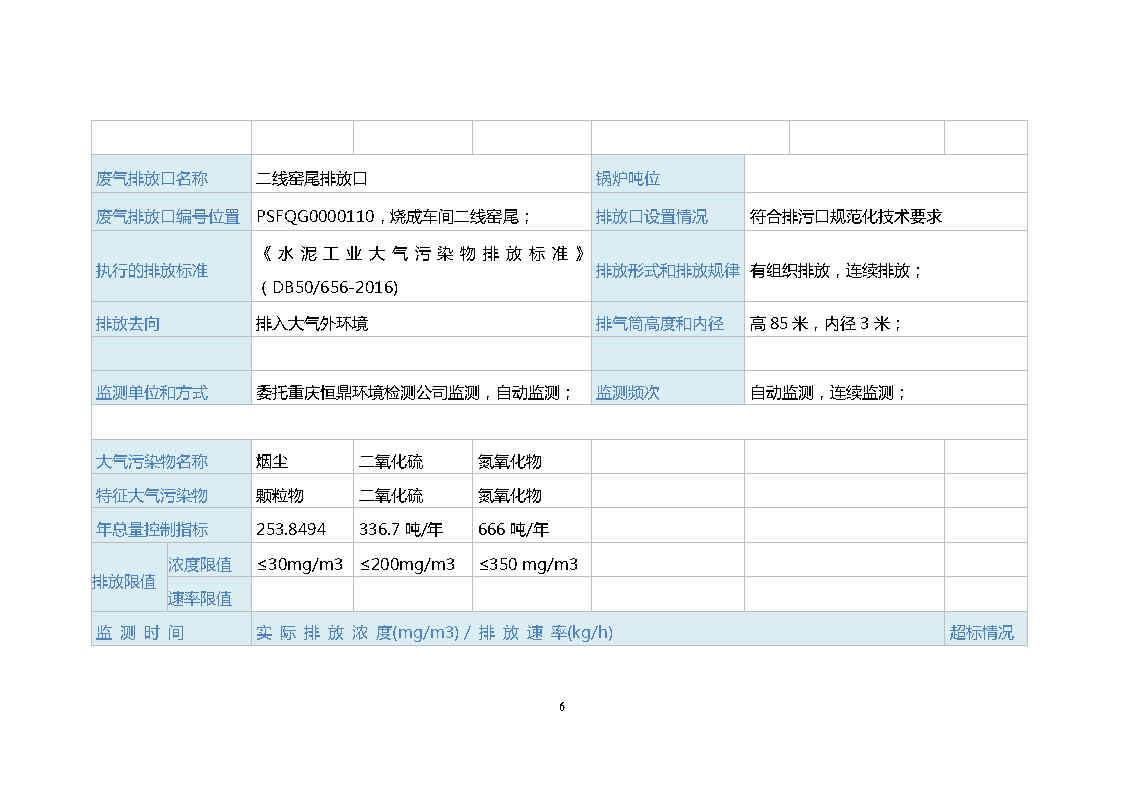
Task: Select 二氧化硫 in the 大气污染物名称 row
Action: pos(391,462)
